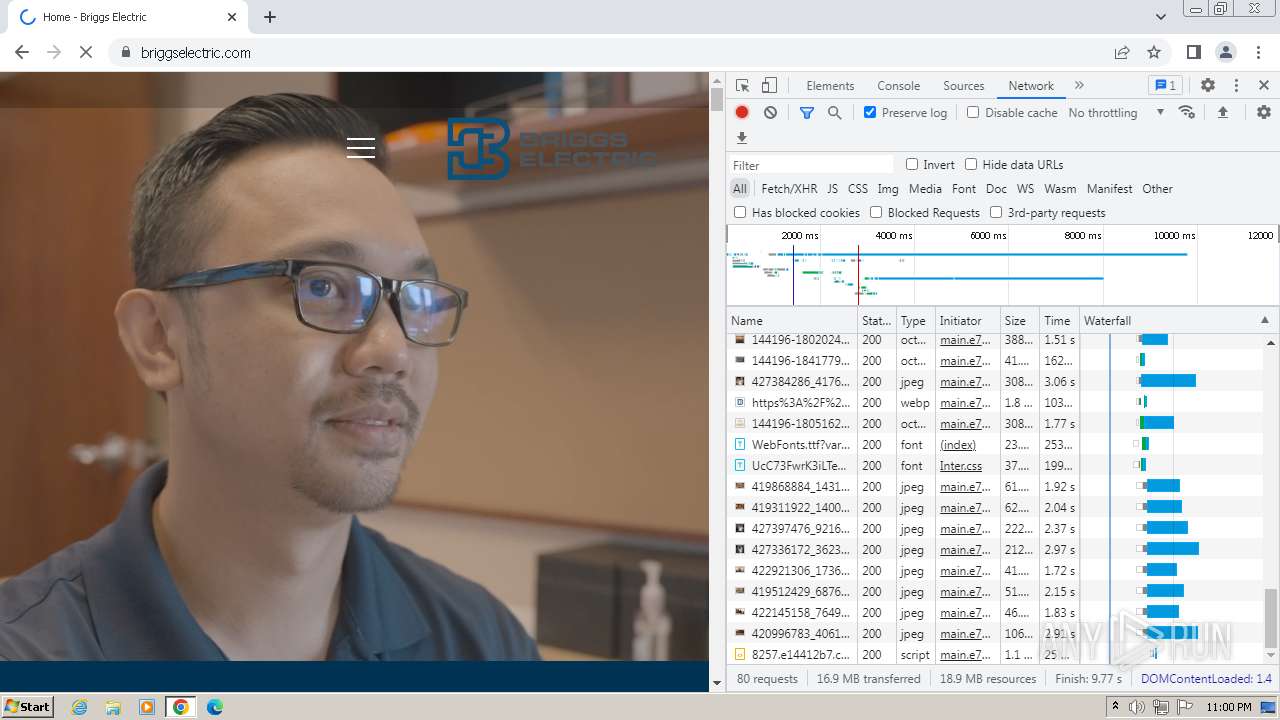
Task: Open the No throttling dropdown
Action: pos(1116,113)
